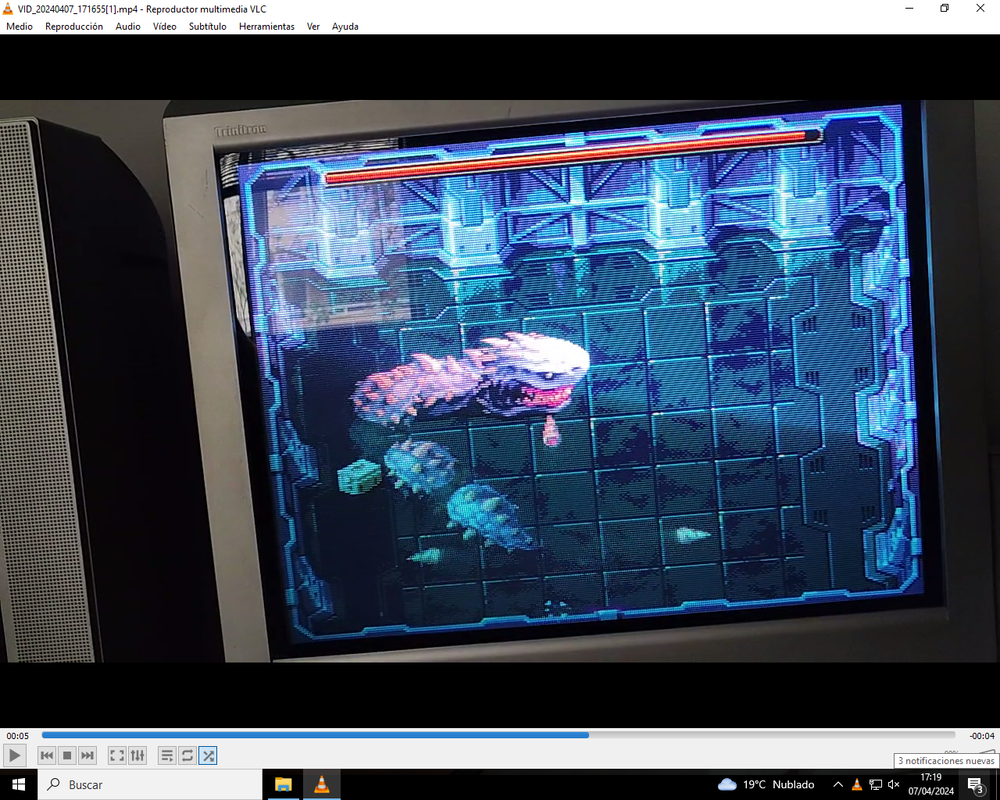Open the Medio menu

click(19, 26)
